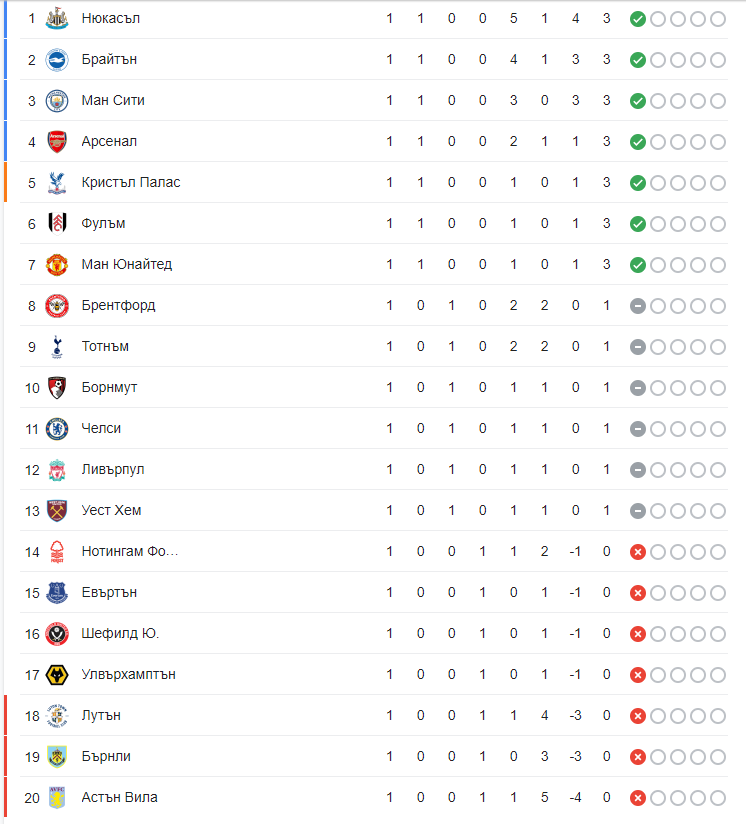Click the Manchester City crest icon
The height and width of the screenshot is (824, 746).
pos(57,100)
